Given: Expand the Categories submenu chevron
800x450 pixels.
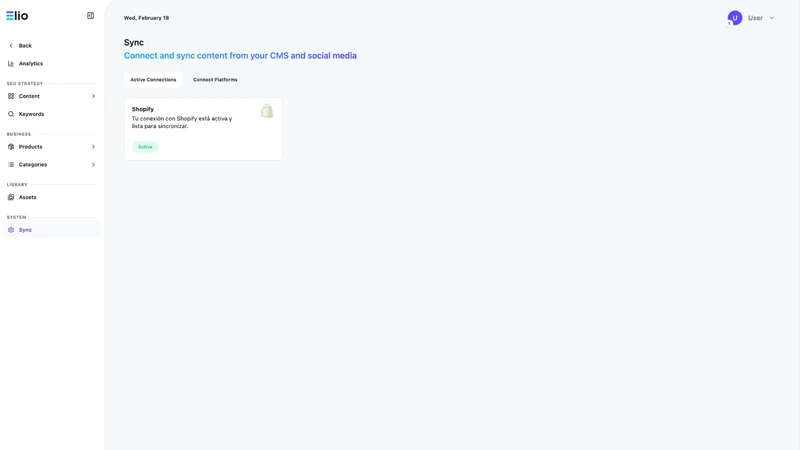Looking at the screenshot, I should [93, 164].
